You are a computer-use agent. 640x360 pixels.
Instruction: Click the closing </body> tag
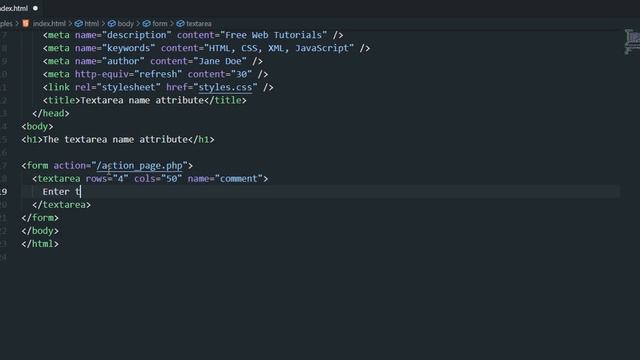pos(40,231)
